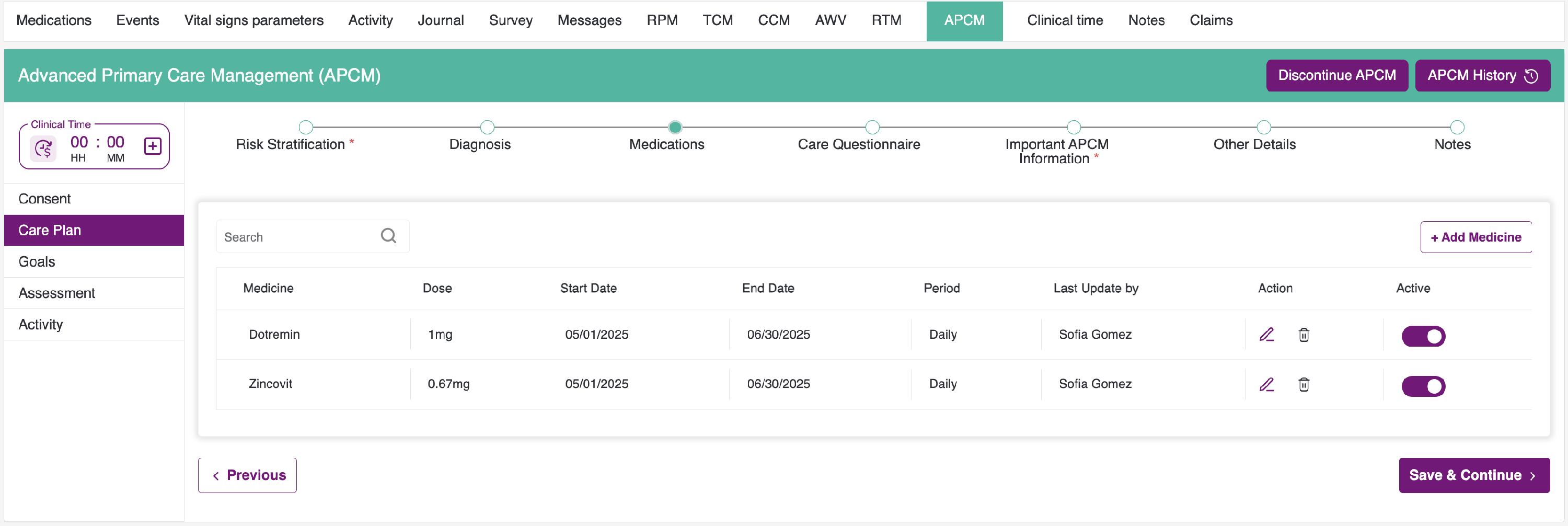Open the TCM tab
Screen dimensions: 1568x526
pyautogui.click(x=718, y=21)
